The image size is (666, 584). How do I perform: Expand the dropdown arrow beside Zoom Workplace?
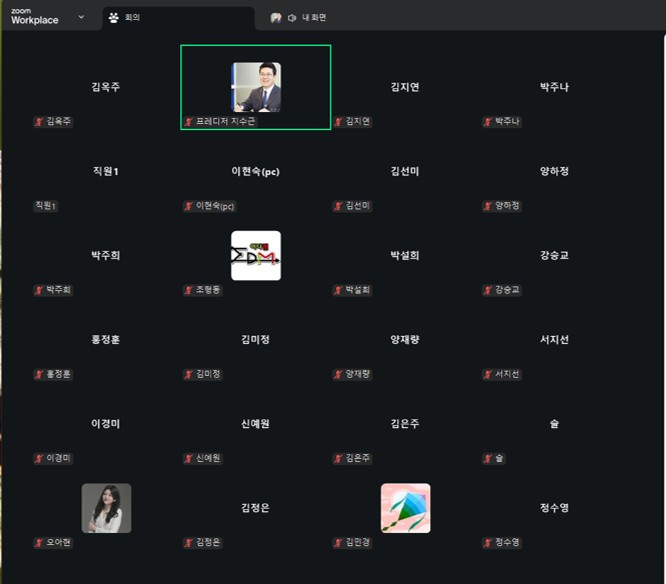81,17
